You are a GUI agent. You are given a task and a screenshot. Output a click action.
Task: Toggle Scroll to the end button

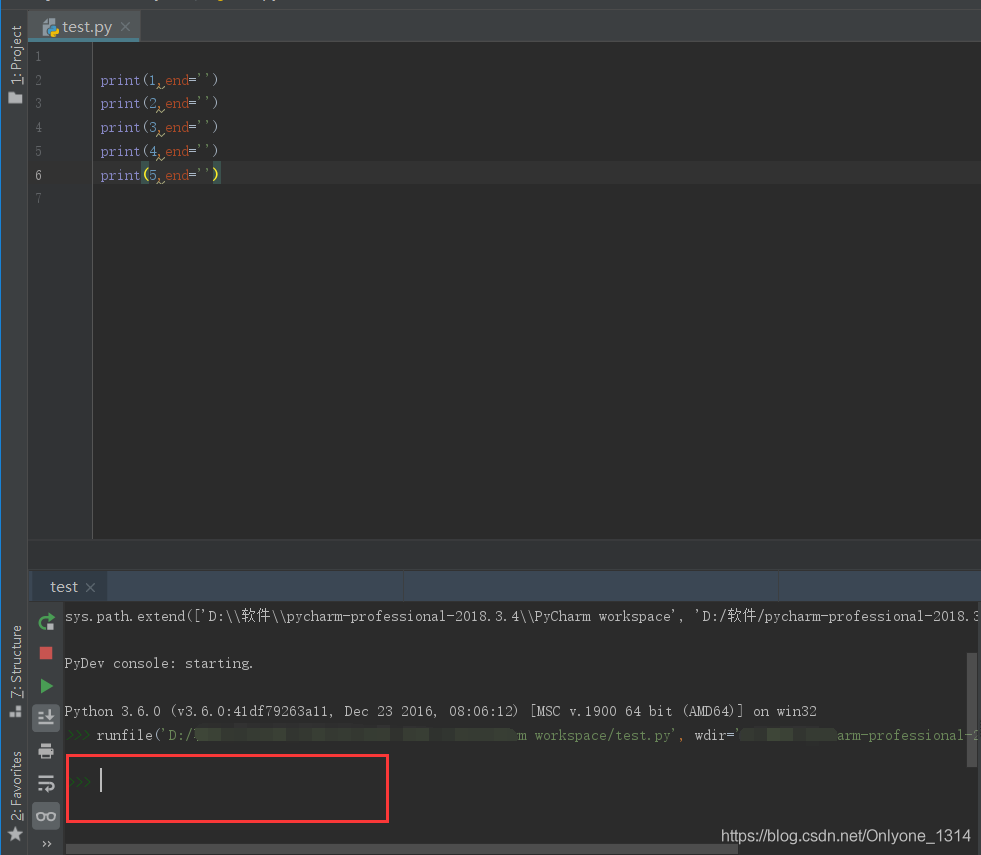46,717
